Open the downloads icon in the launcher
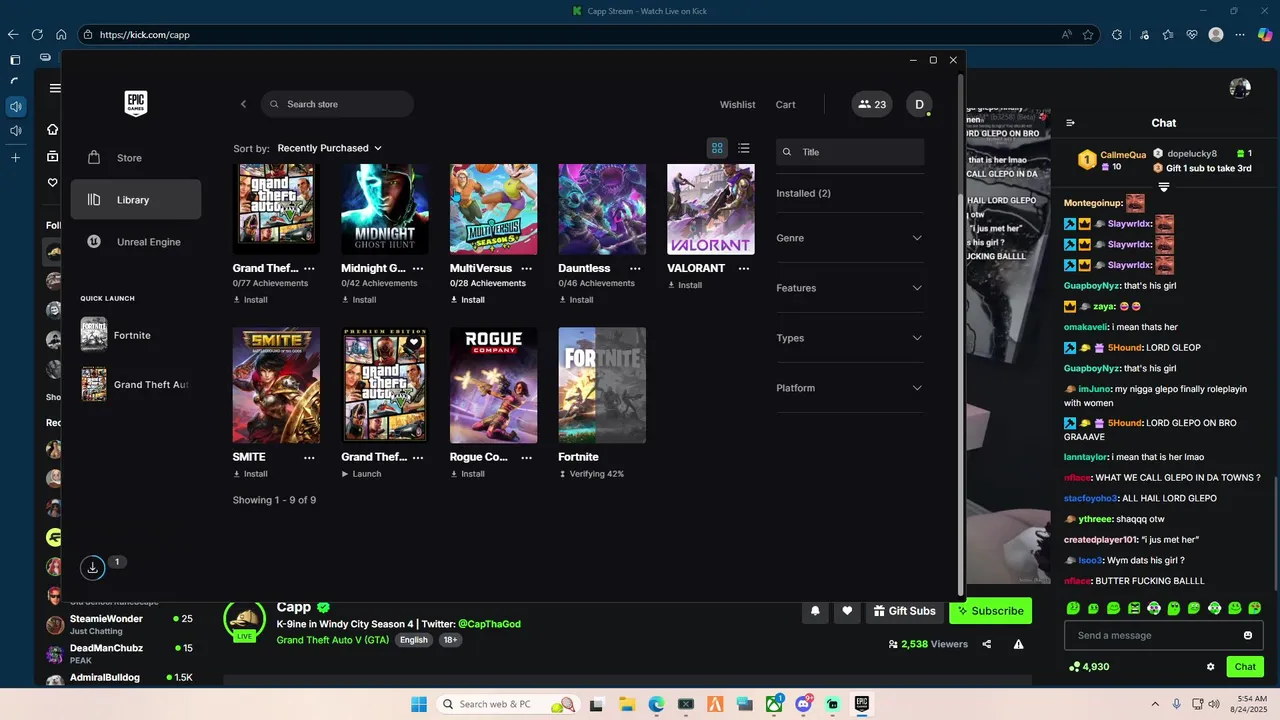This screenshot has height=720, width=1280. (92, 567)
